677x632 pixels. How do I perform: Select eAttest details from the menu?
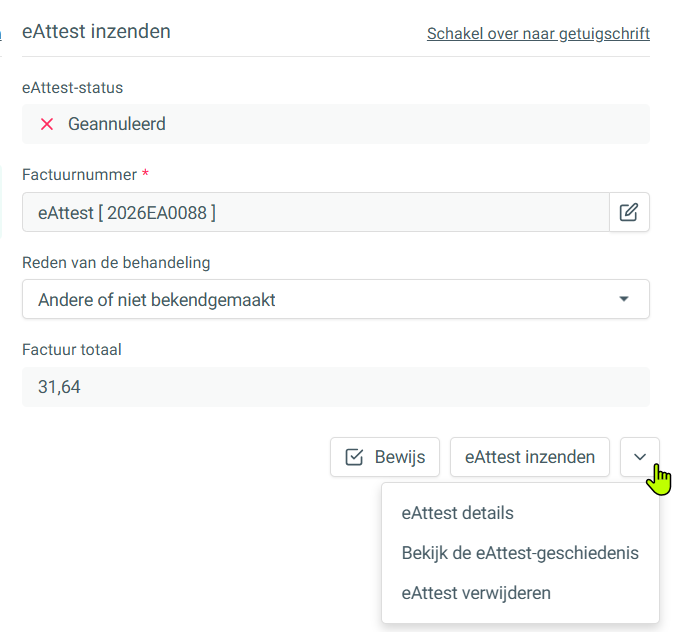457,513
